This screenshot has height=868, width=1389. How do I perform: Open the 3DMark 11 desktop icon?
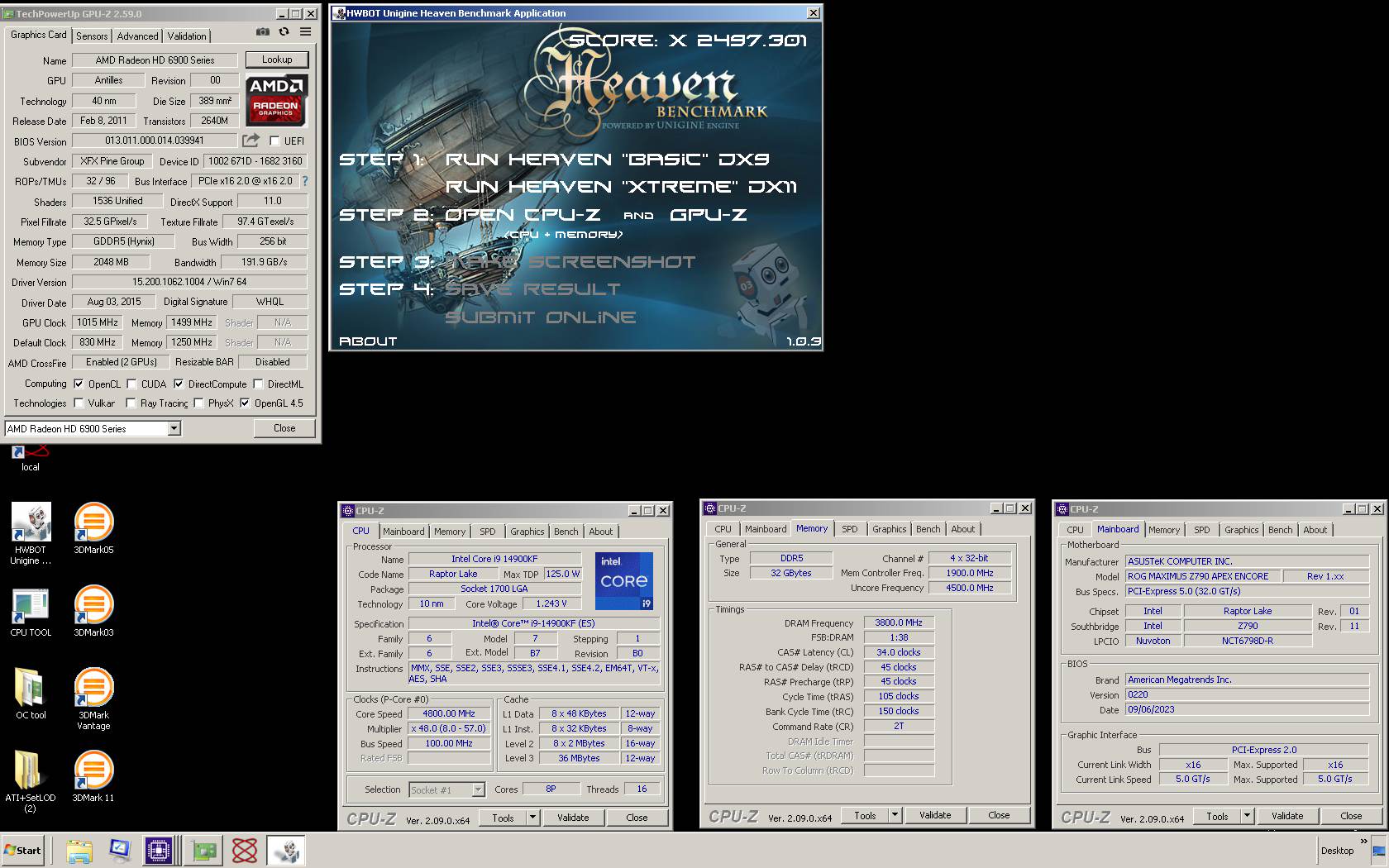(93, 776)
